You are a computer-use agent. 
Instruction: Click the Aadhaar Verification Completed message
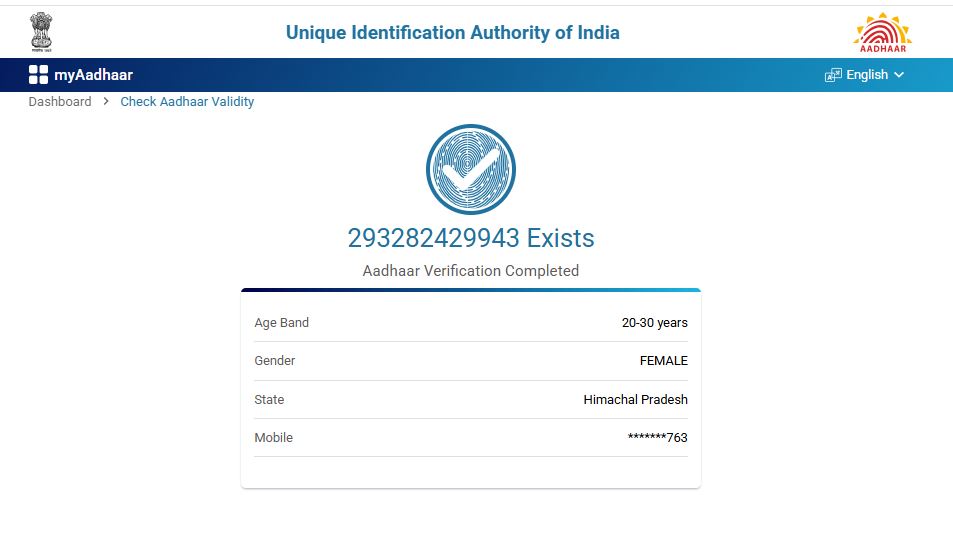coord(470,271)
